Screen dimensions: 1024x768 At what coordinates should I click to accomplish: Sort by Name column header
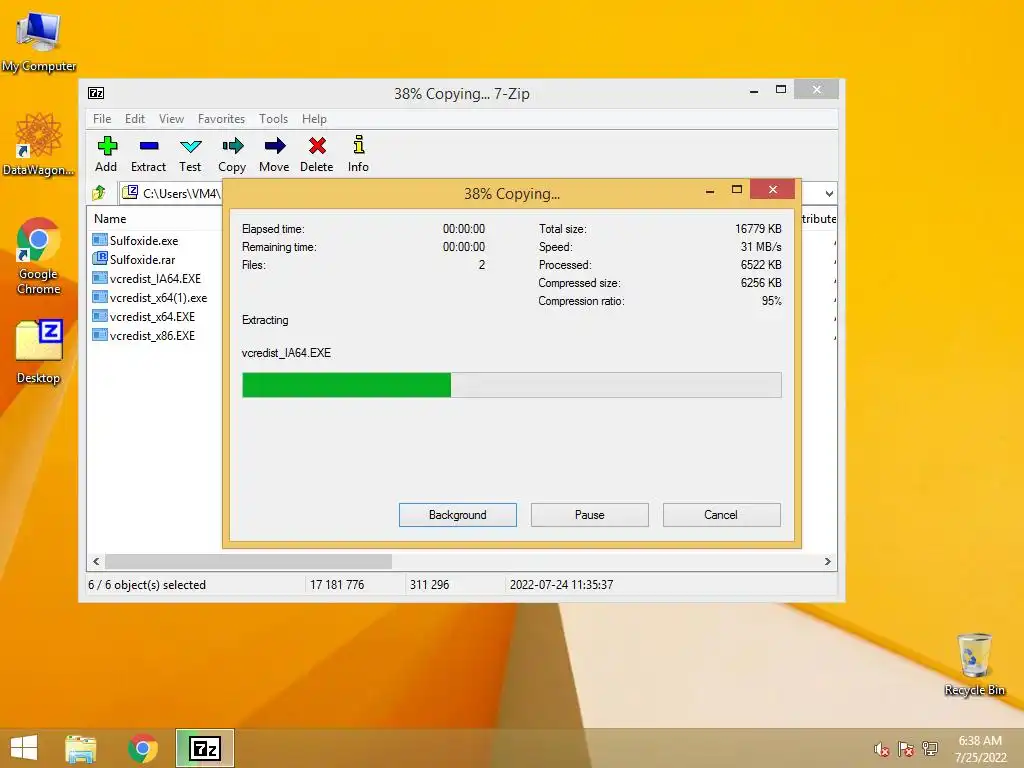coord(110,219)
